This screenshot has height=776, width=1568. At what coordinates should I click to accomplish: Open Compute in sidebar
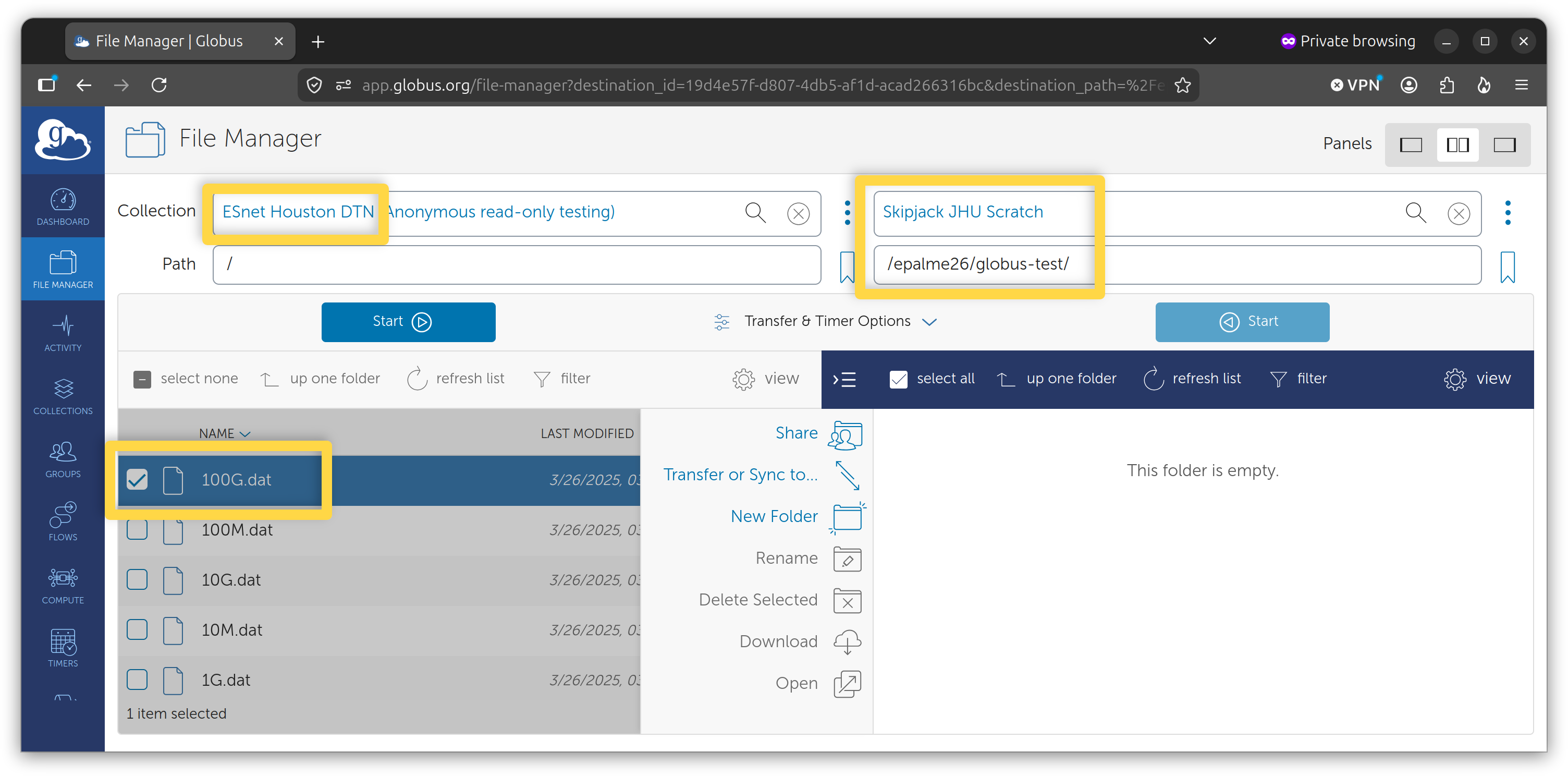63,586
